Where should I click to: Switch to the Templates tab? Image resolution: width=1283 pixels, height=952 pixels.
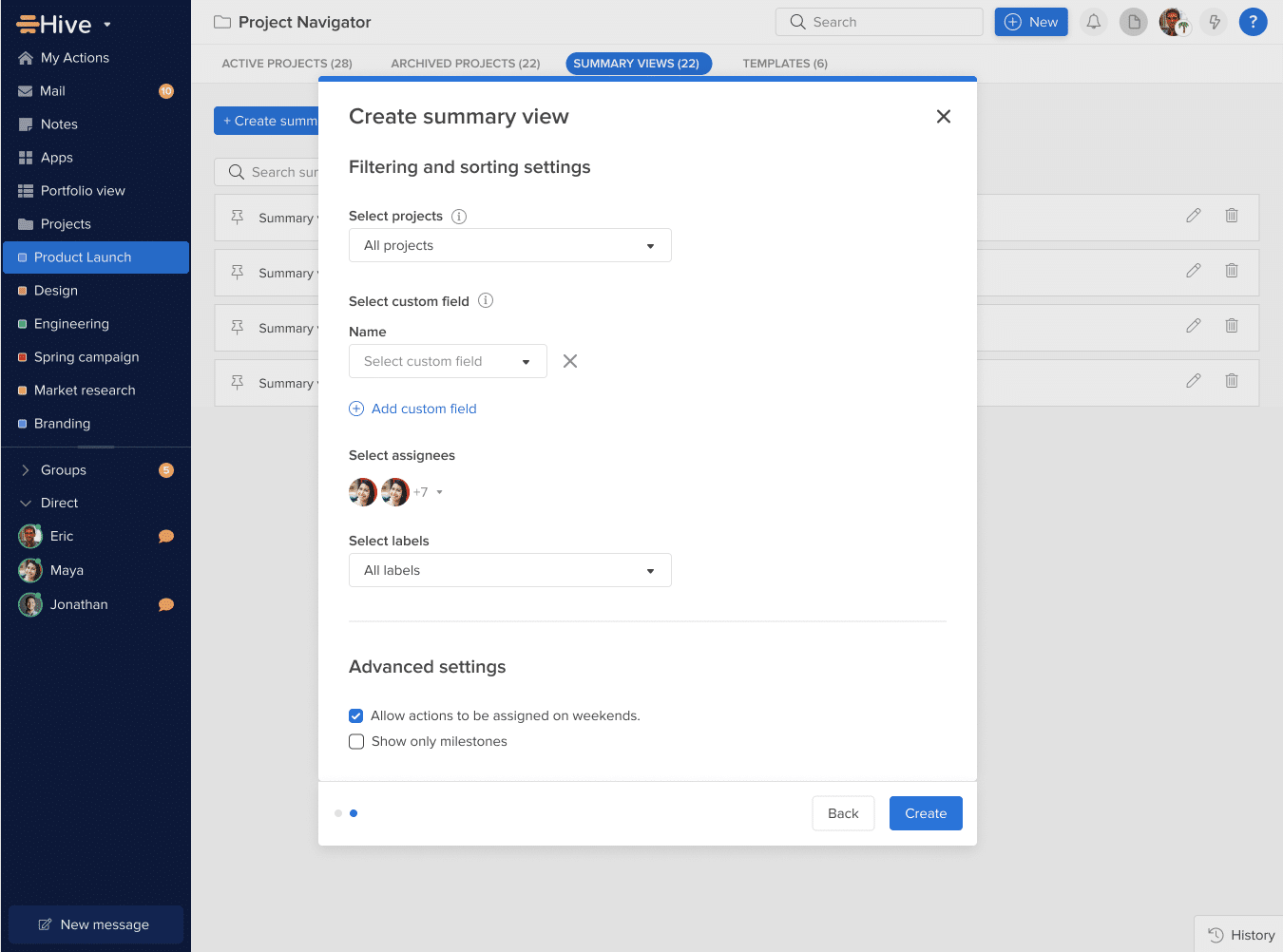(x=785, y=63)
